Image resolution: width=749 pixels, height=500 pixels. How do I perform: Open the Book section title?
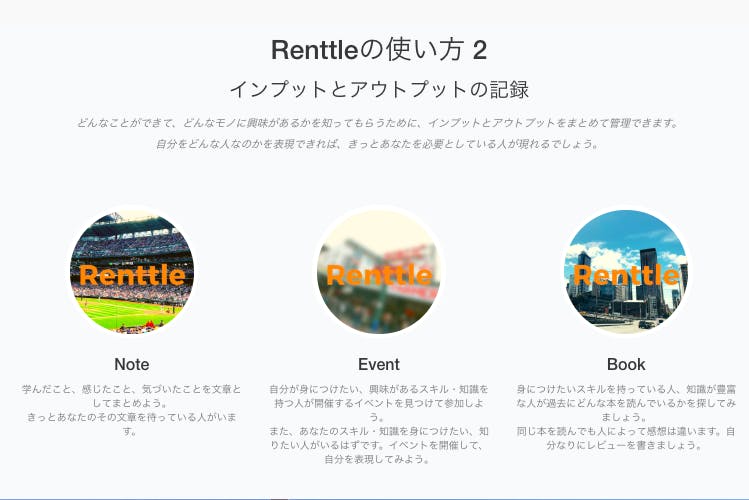coord(626,364)
